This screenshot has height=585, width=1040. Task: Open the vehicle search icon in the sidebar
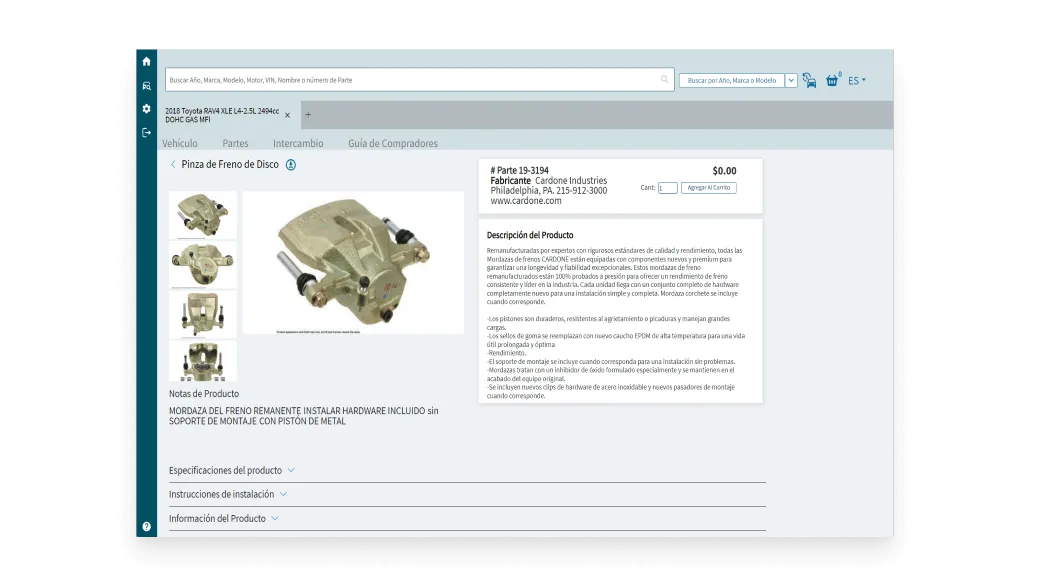[146, 87]
